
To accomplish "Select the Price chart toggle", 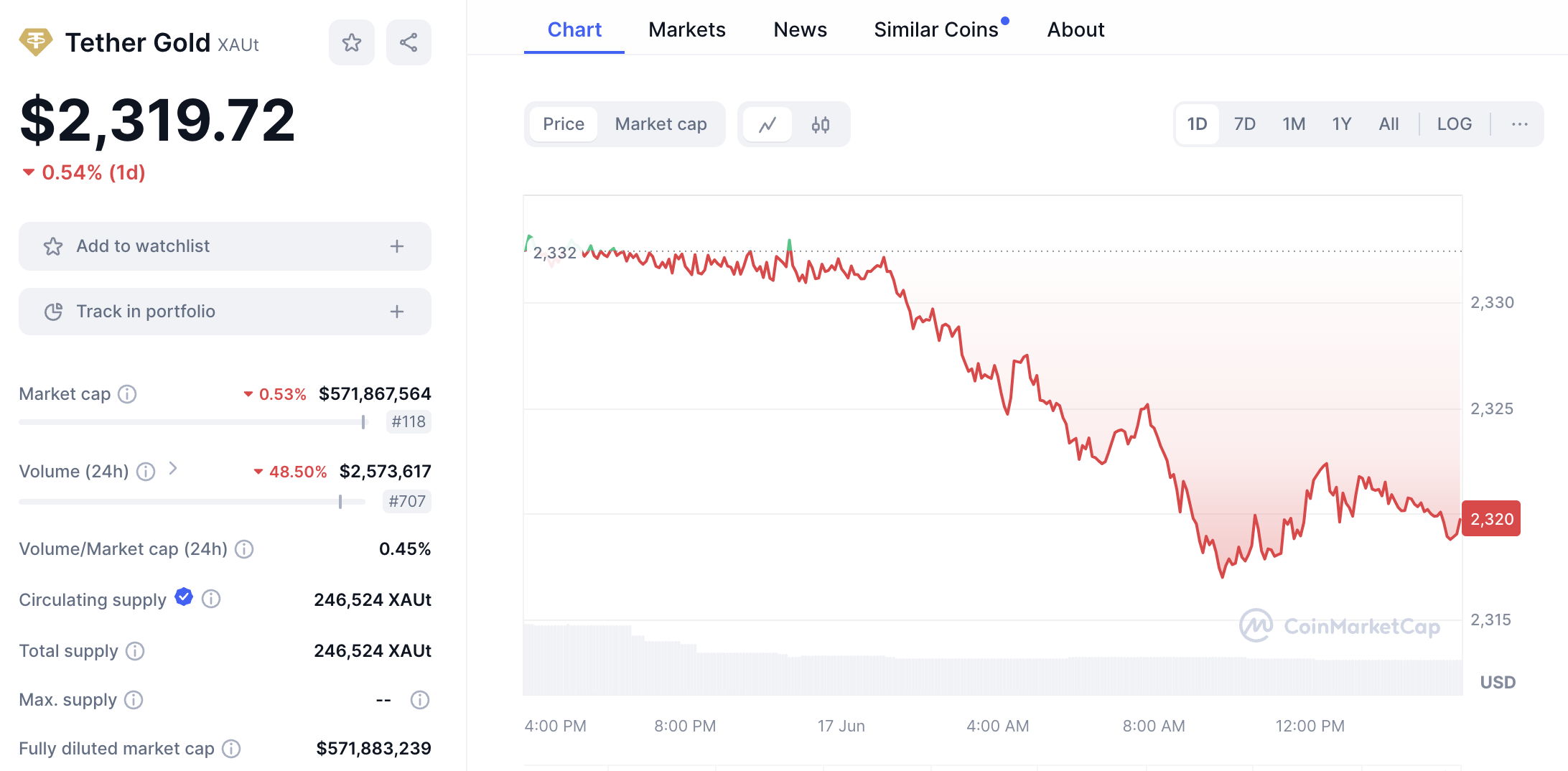I will pos(564,124).
